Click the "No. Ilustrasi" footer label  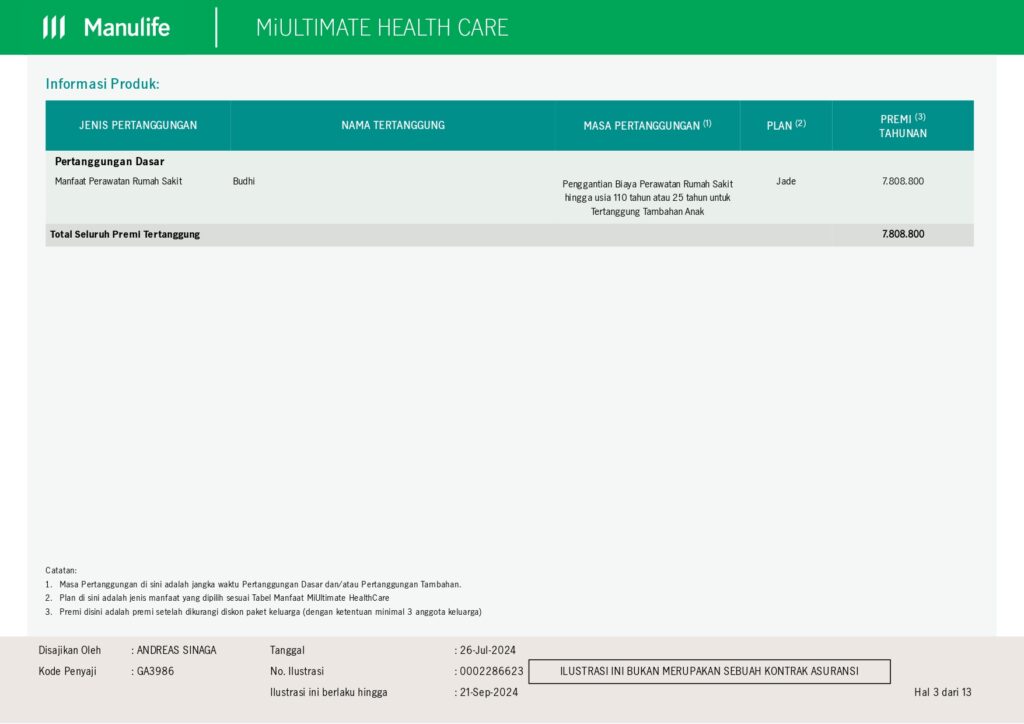coord(297,671)
